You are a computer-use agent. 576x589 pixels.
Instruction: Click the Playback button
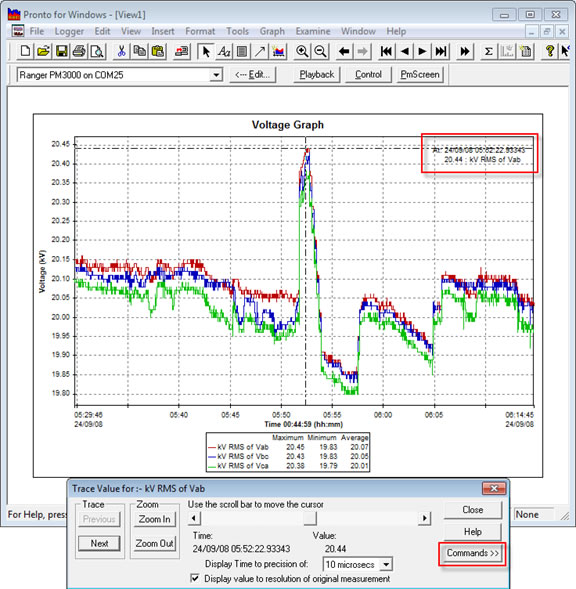[x=316, y=74]
